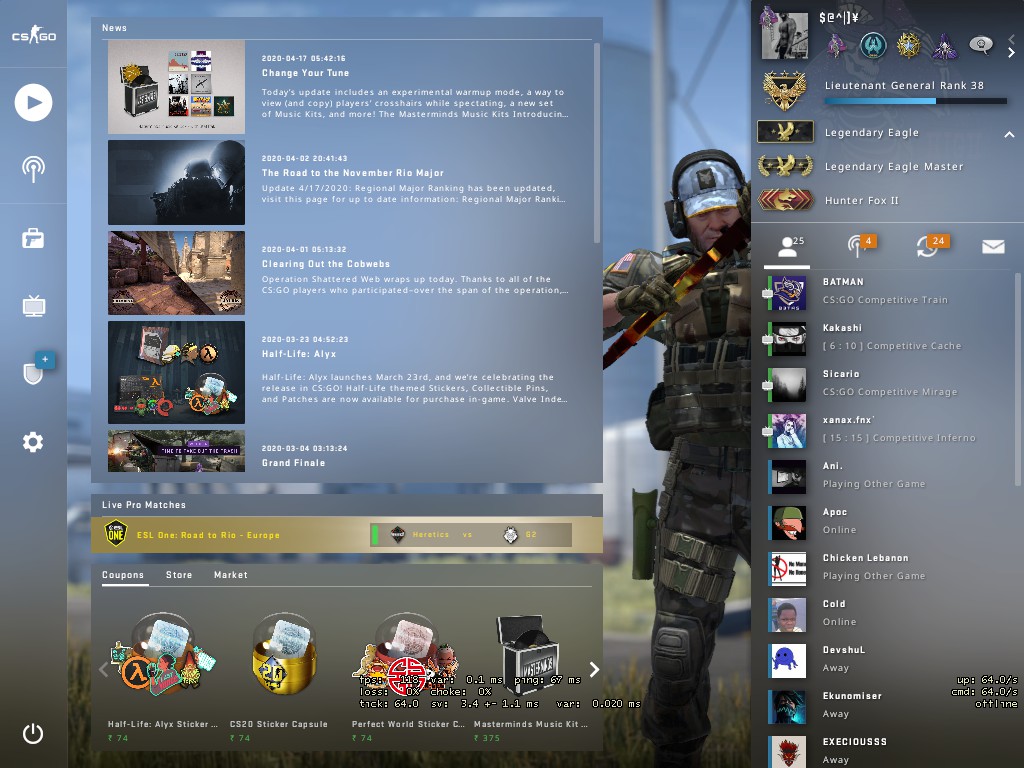Open the Half-Life: Alyx news post
This screenshot has height=768, width=1024.
click(349, 372)
